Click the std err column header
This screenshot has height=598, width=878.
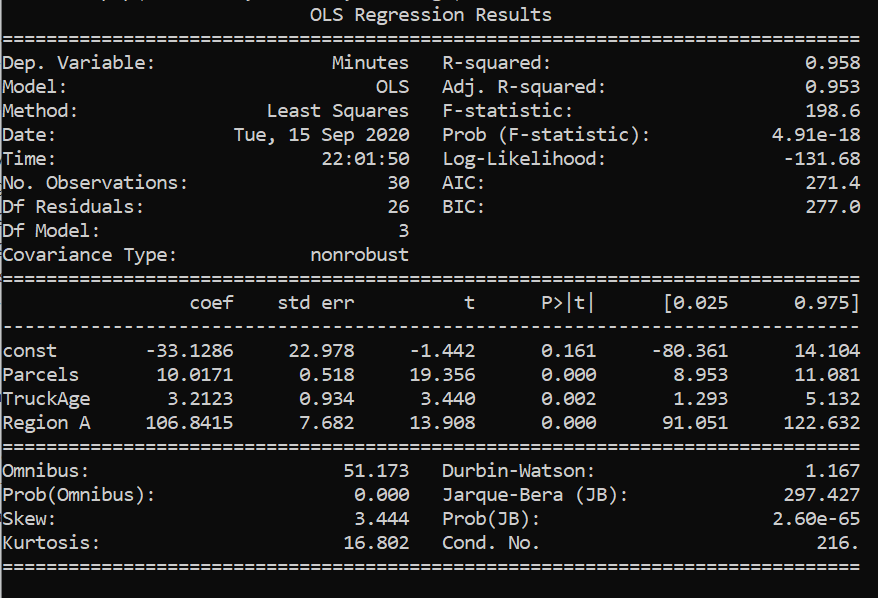click(316, 303)
